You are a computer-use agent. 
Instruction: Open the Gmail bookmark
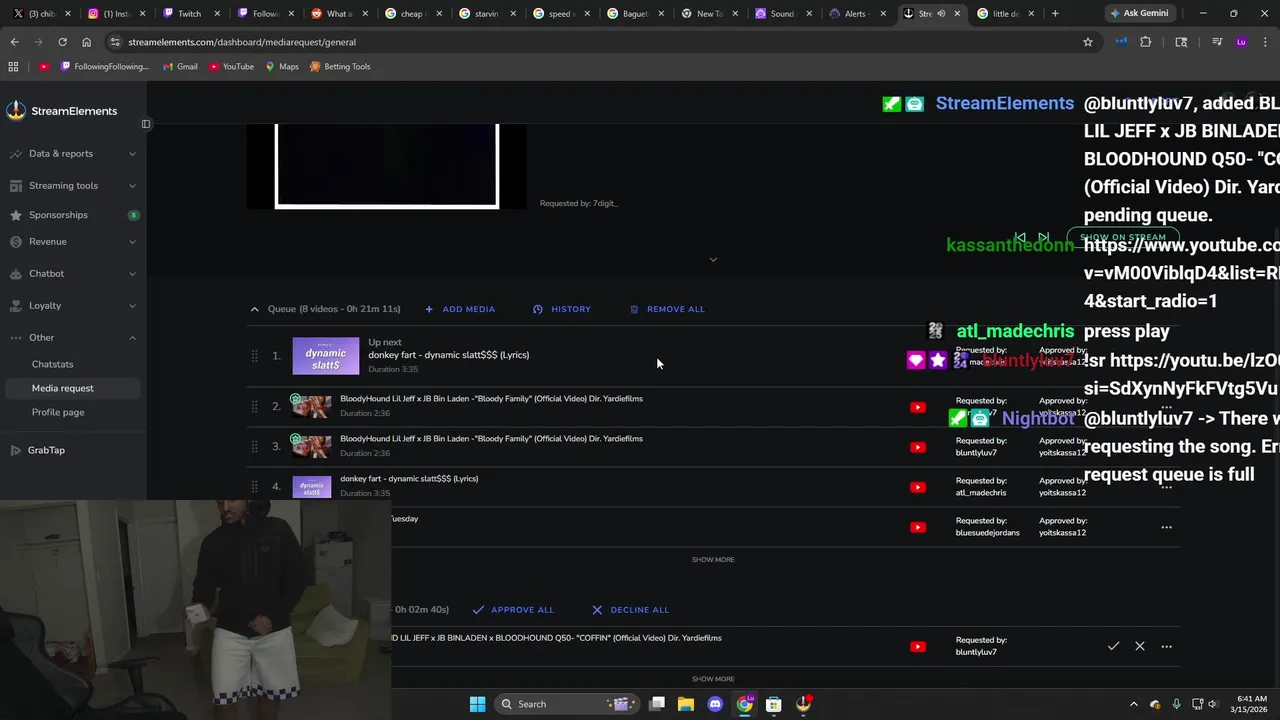click(180, 67)
